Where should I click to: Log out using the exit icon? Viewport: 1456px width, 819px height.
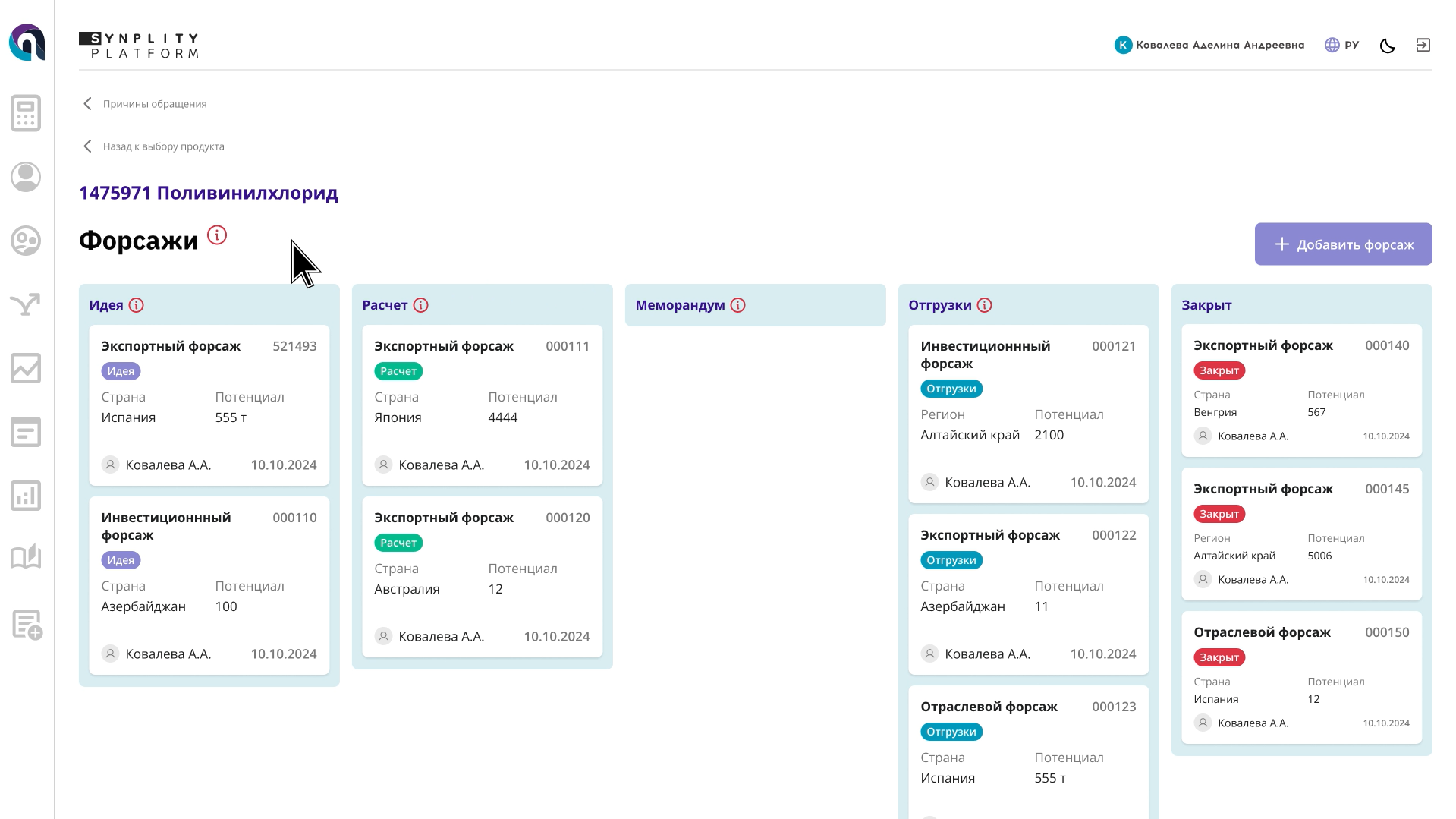[x=1423, y=45]
